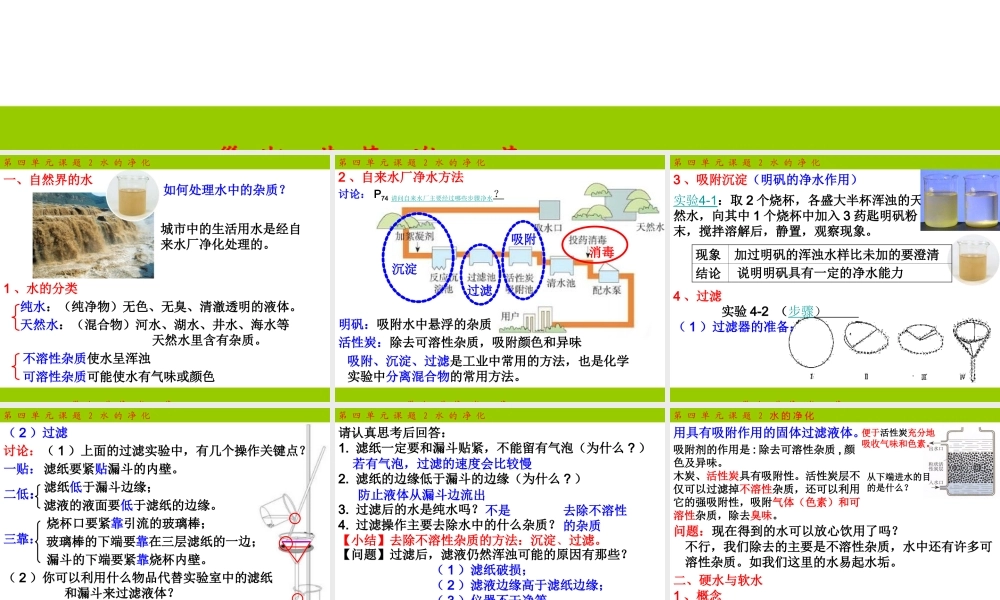Click the red 【小结】 summary line

point(472,539)
